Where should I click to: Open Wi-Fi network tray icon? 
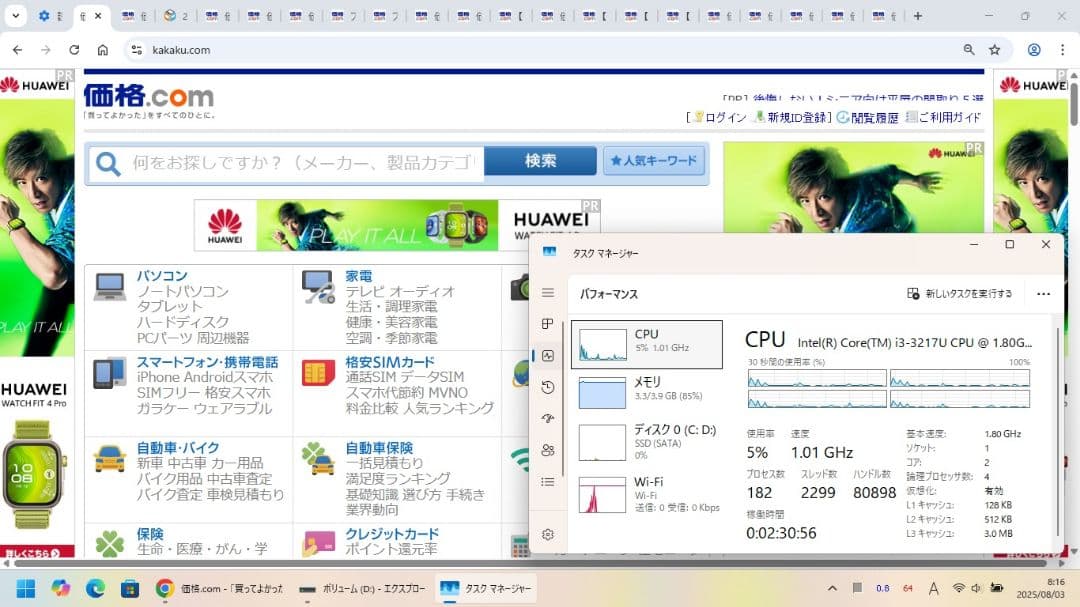tap(958, 588)
